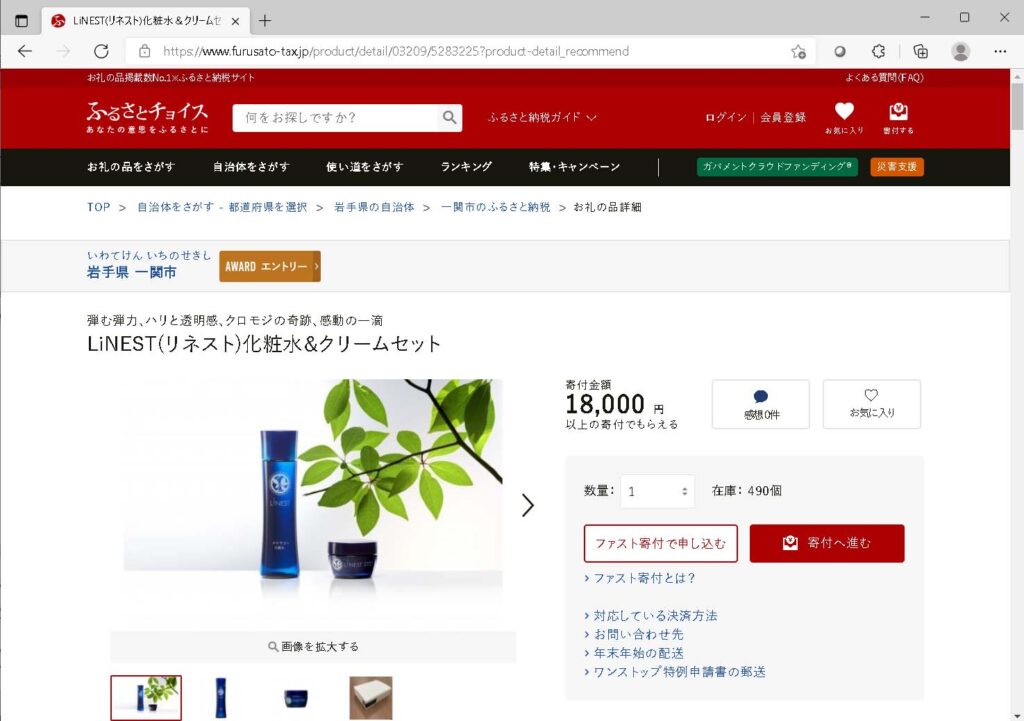Select お礼の品をさがす in navigation bar
Viewport: 1024px width, 721px height.
pyautogui.click(x=130, y=167)
